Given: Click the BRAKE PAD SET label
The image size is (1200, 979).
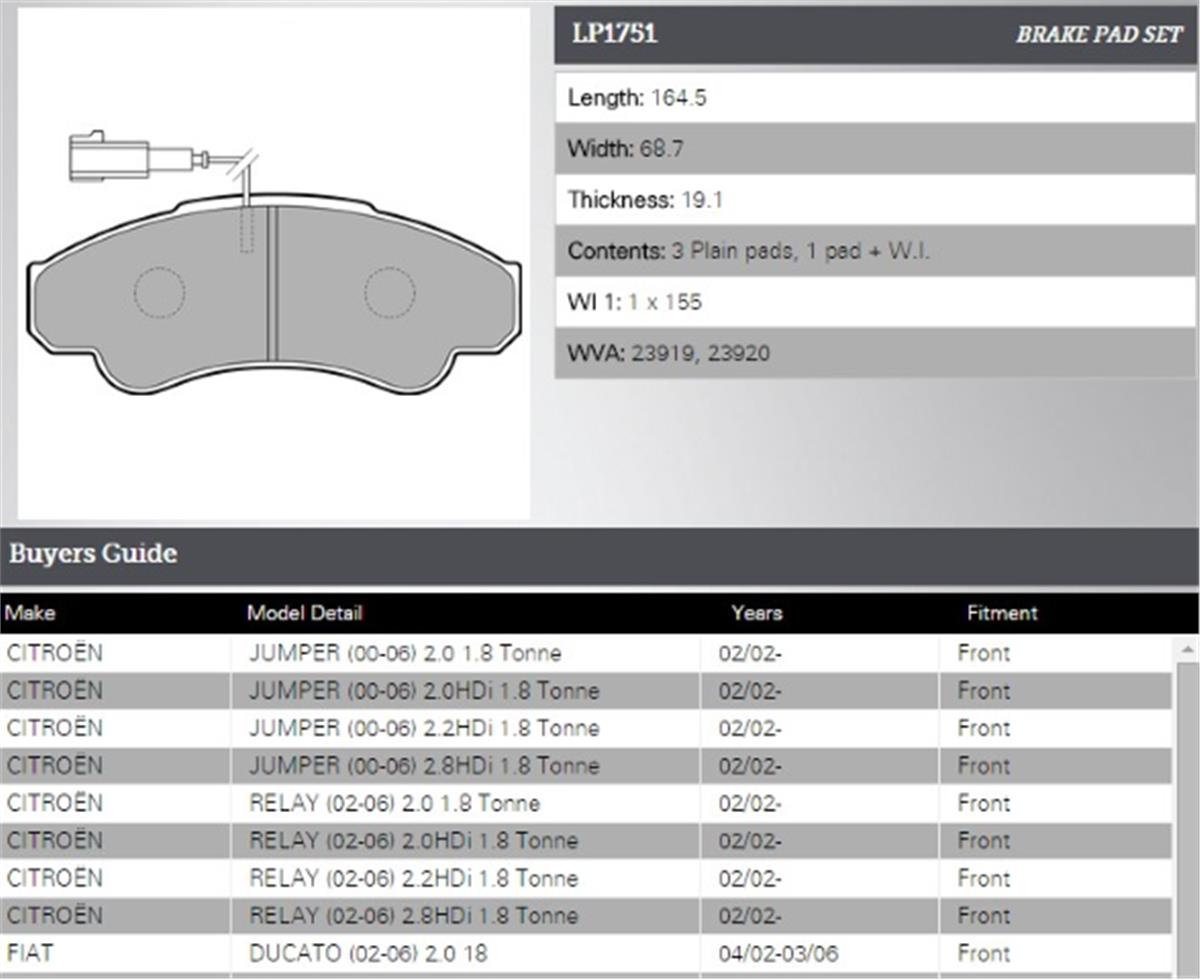Looking at the screenshot, I should point(1099,35).
